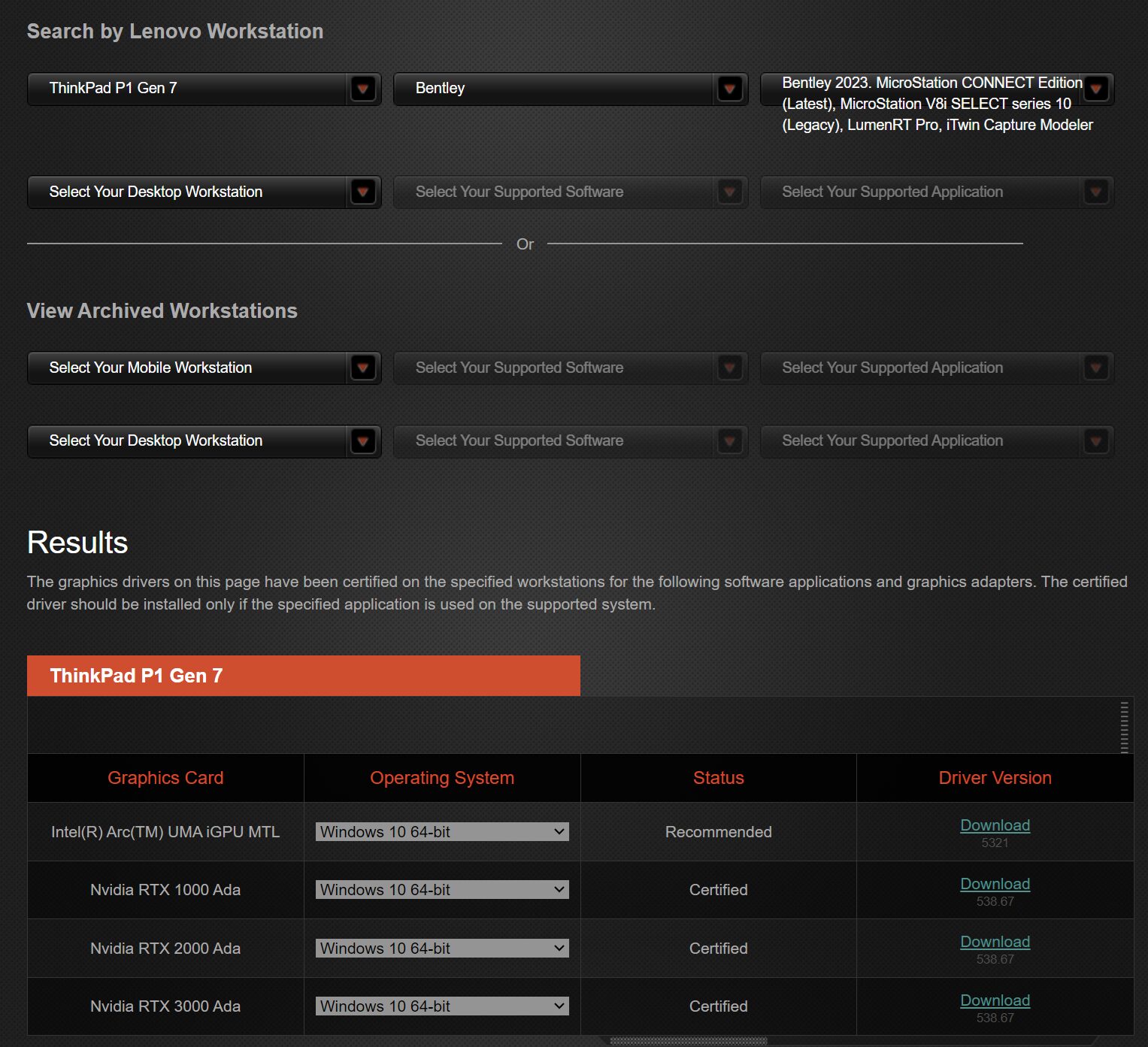Grab the results table vertical scrollbar handle
The height and width of the screenshot is (1047, 1148).
tap(1124, 727)
